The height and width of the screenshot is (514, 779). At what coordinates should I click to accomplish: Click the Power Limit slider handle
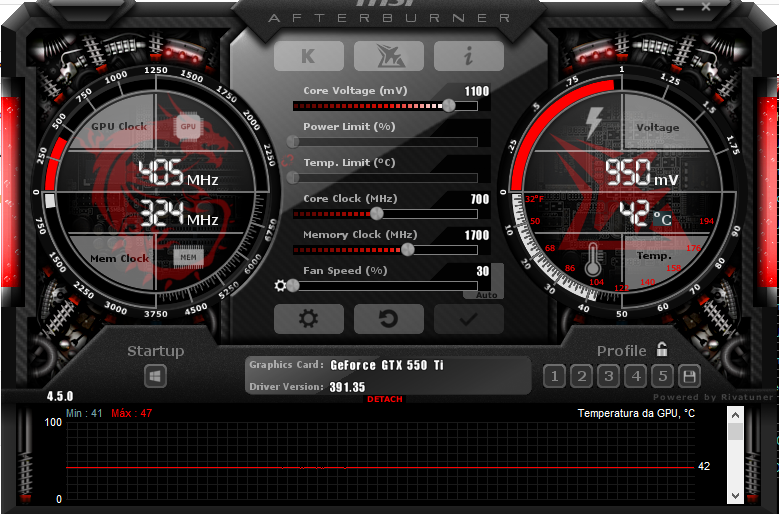293,142
